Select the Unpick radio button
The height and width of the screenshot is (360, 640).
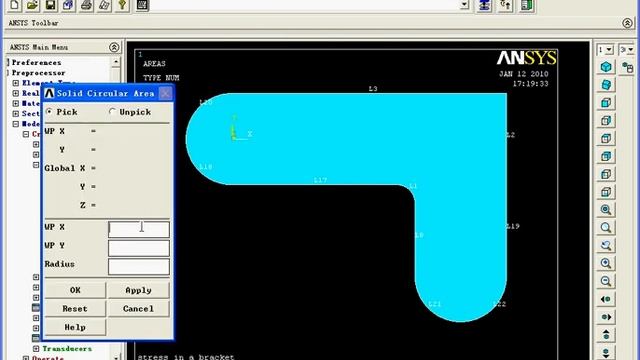coord(112,111)
